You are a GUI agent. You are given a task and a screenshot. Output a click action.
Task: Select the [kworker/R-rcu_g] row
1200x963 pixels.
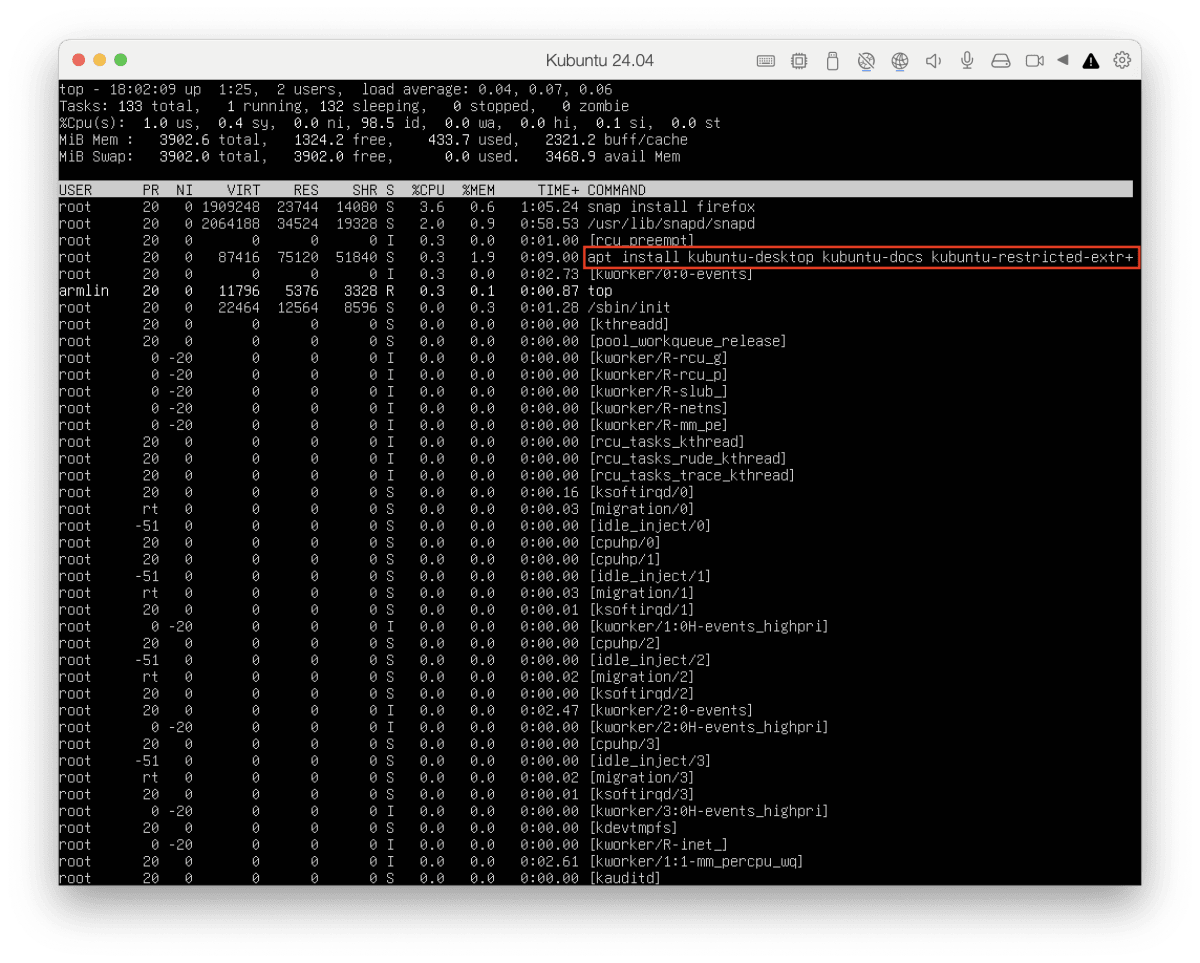pyautogui.click(x=596, y=358)
